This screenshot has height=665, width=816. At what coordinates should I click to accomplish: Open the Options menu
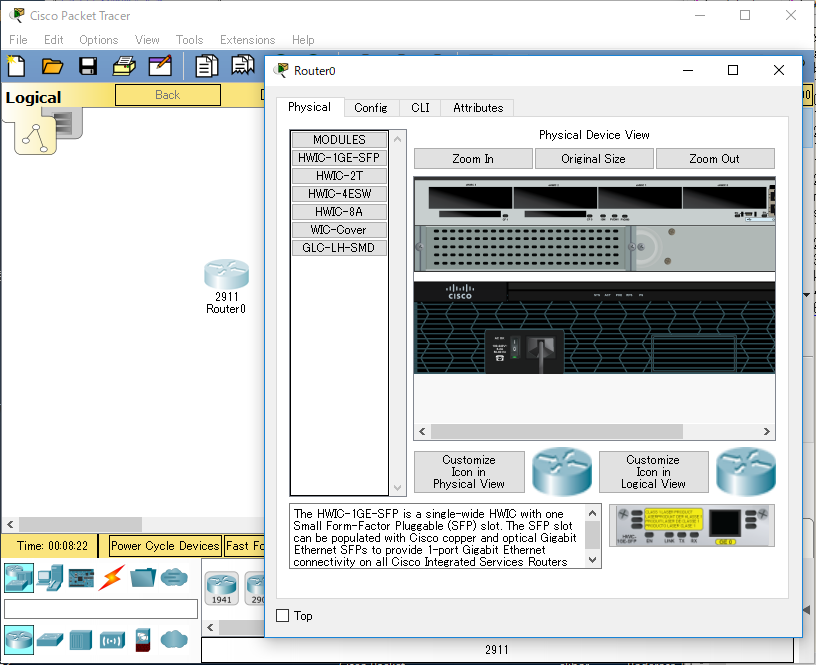(x=98, y=40)
